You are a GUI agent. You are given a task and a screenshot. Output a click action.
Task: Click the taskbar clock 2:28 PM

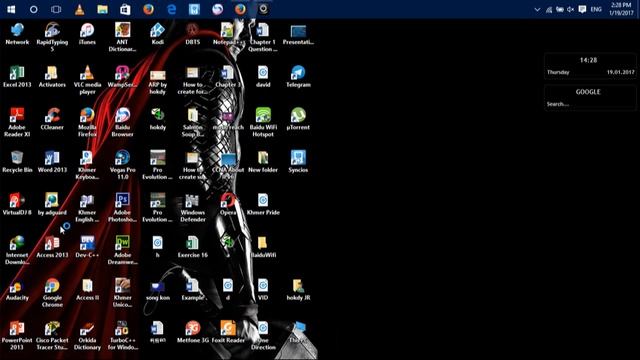[x=621, y=9]
